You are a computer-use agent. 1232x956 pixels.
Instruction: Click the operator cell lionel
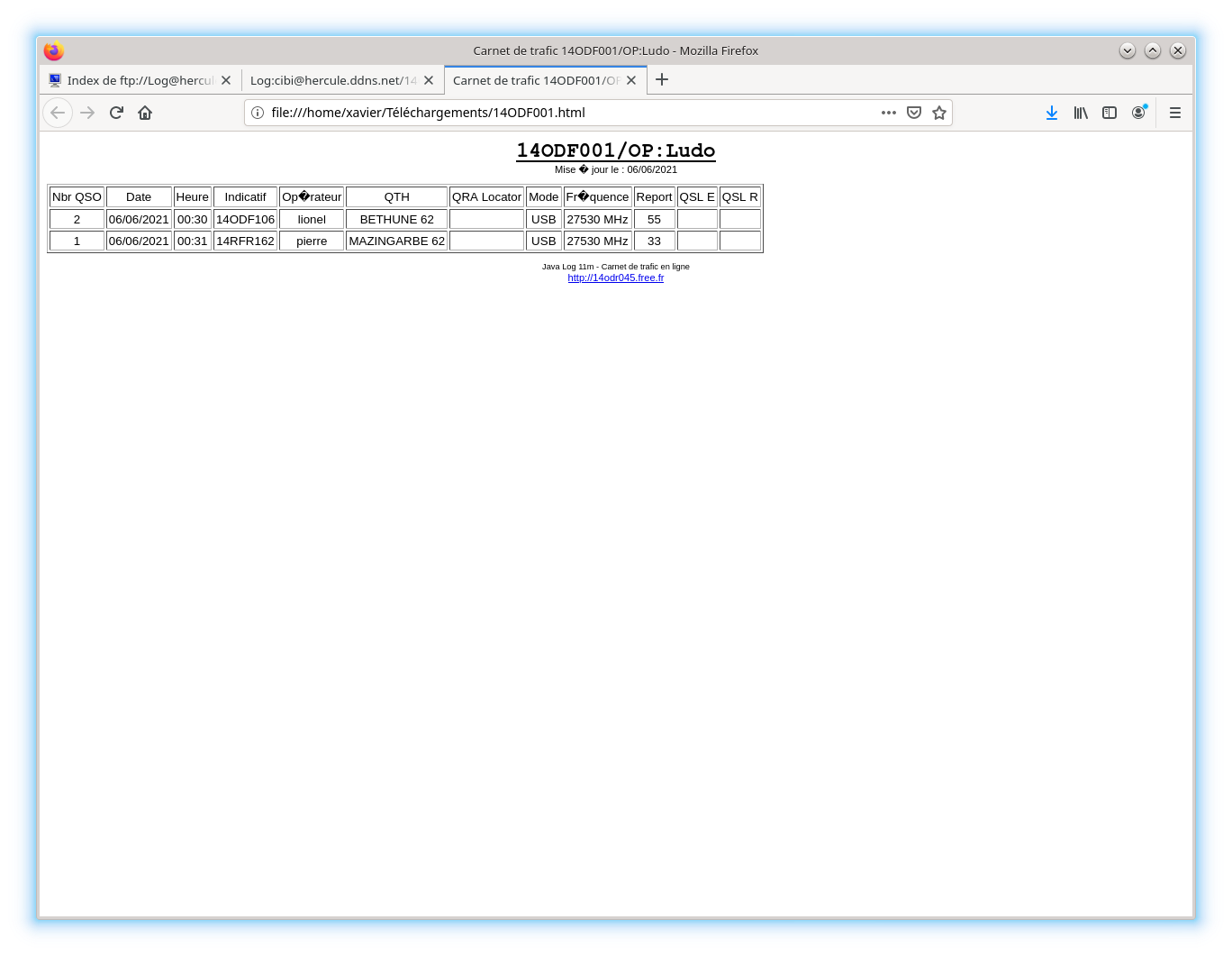click(312, 219)
